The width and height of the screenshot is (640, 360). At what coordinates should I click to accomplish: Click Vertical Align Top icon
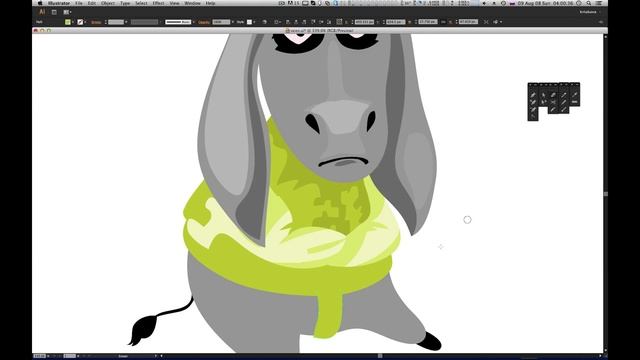coord(313,22)
